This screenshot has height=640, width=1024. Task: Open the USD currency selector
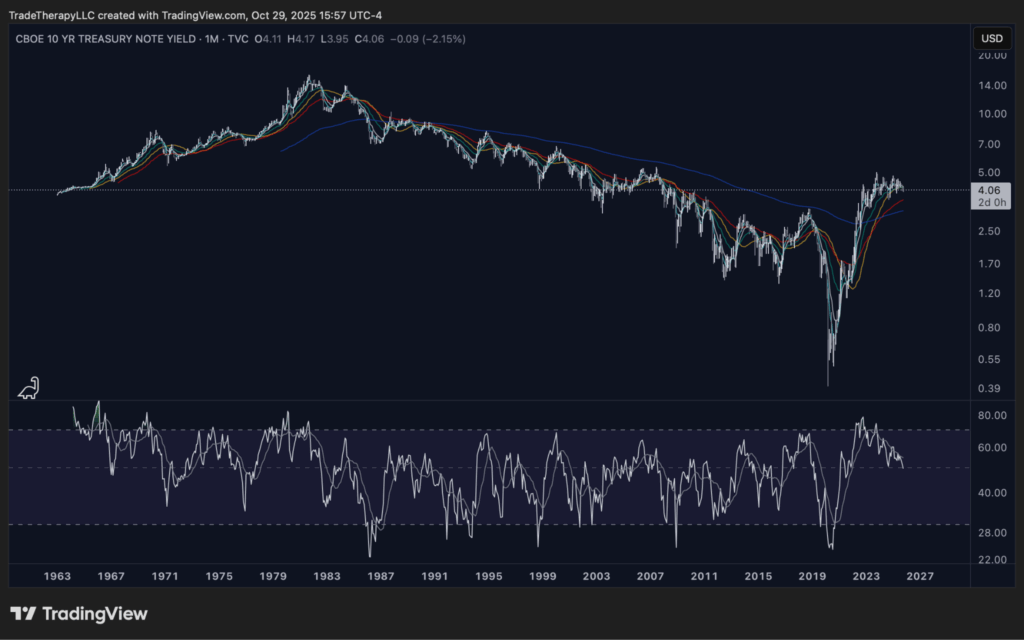coord(991,38)
